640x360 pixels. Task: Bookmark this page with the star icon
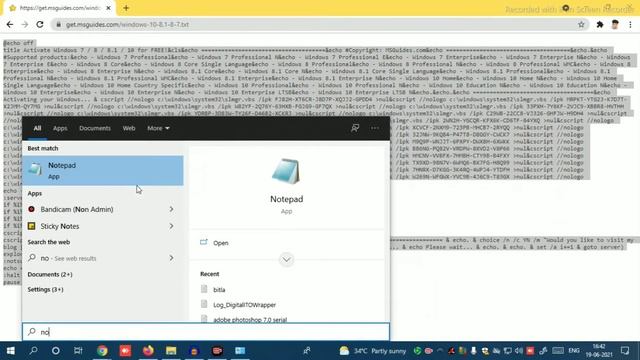click(581, 24)
